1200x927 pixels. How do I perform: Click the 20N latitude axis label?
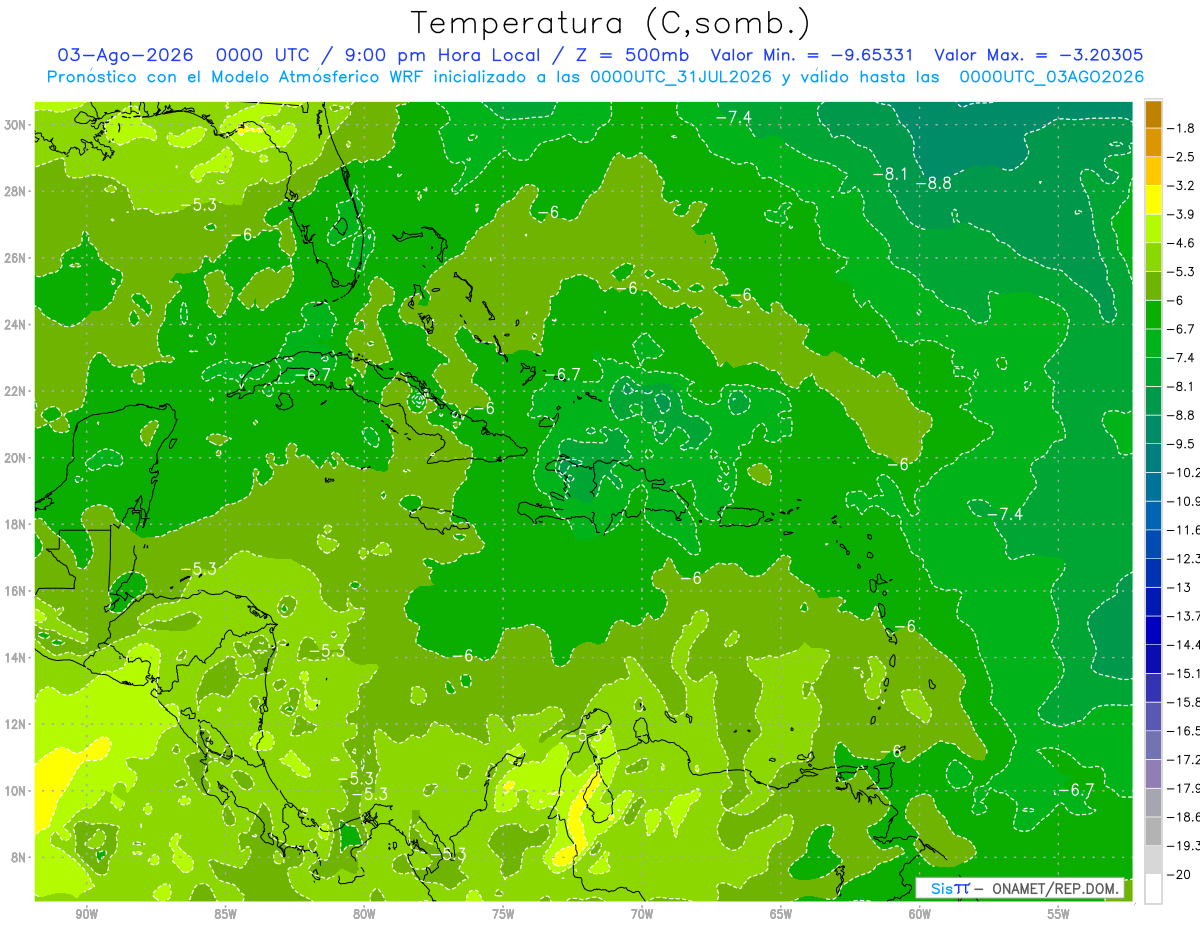(15, 457)
